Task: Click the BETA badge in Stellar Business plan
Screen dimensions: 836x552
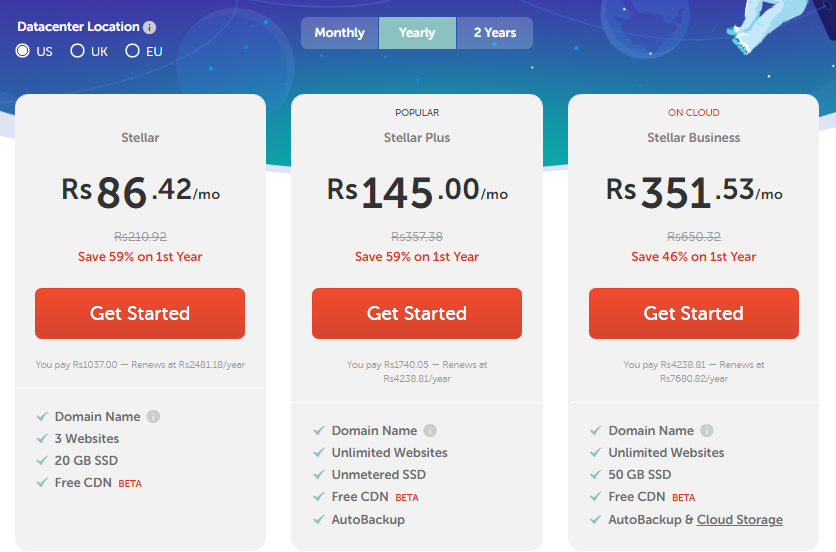Action: click(x=683, y=498)
